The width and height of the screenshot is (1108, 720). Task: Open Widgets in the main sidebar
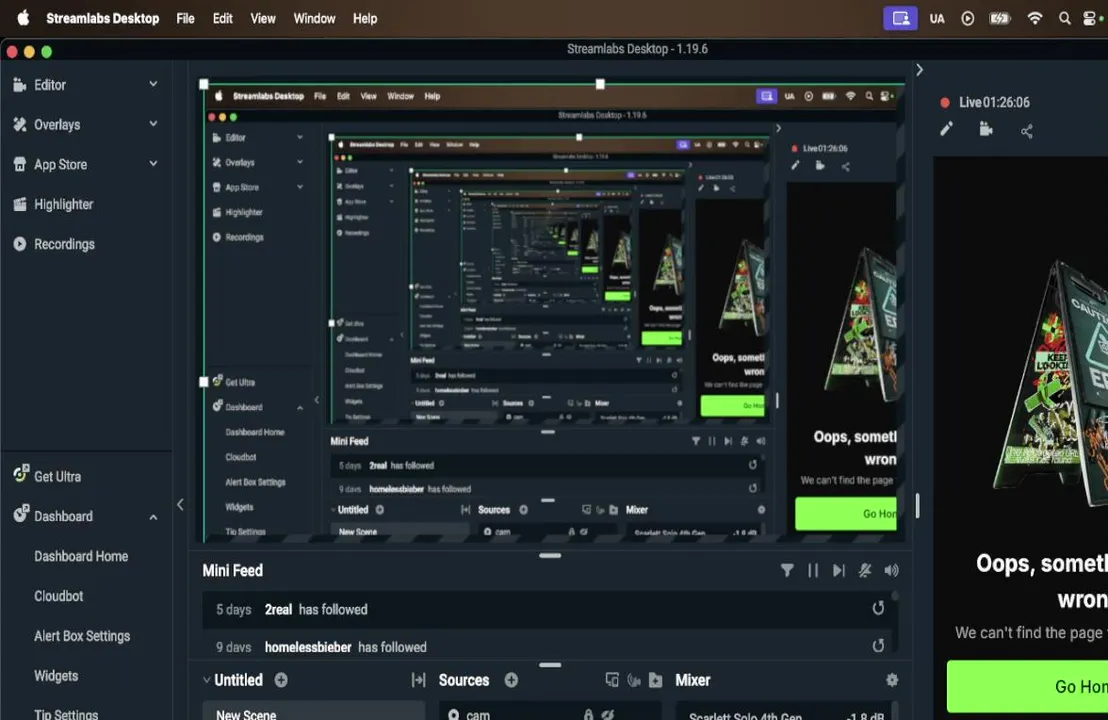pos(56,675)
